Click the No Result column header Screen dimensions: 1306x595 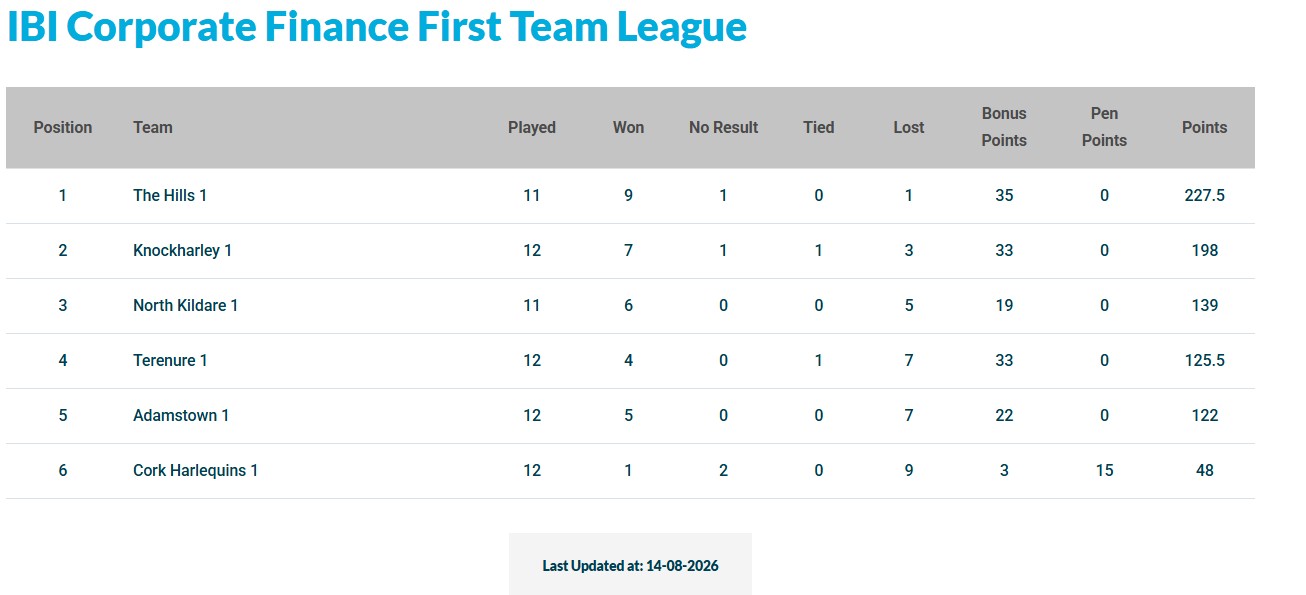point(723,127)
